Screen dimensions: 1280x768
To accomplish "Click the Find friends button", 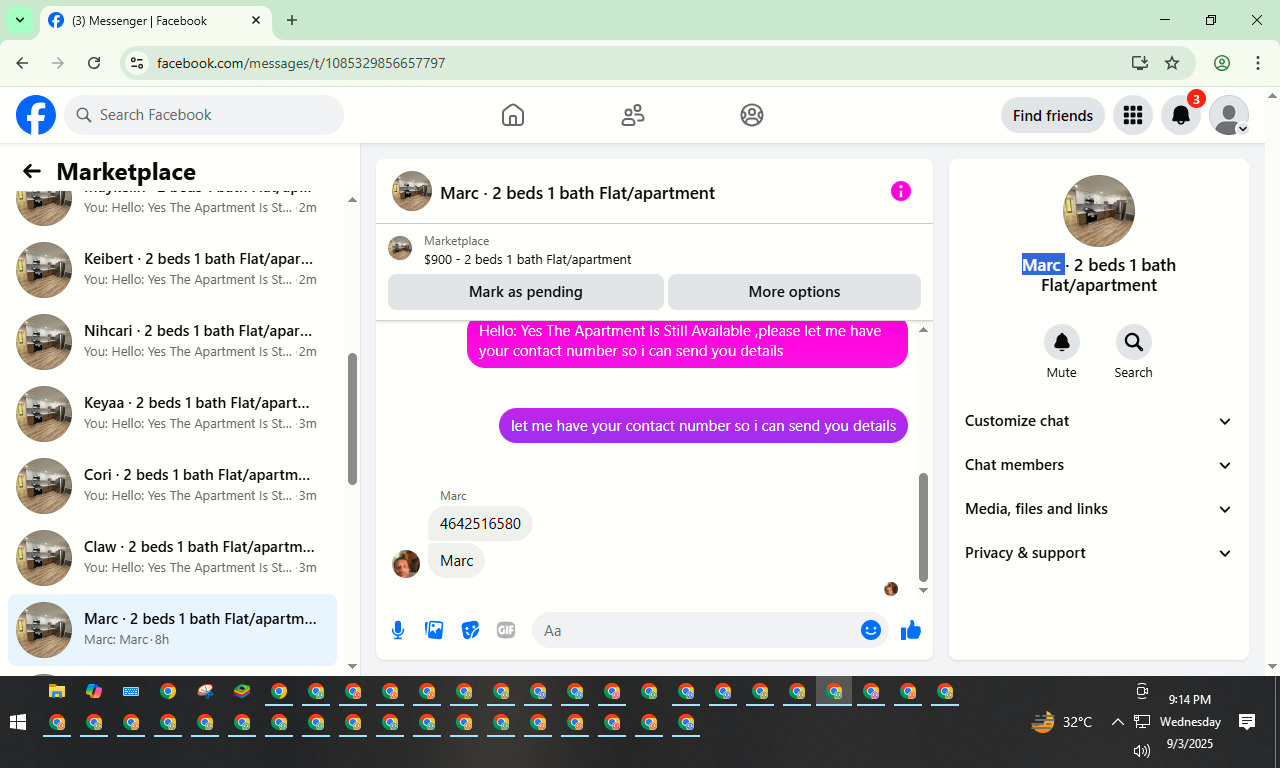I will pyautogui.click(x=1053, y=115).
